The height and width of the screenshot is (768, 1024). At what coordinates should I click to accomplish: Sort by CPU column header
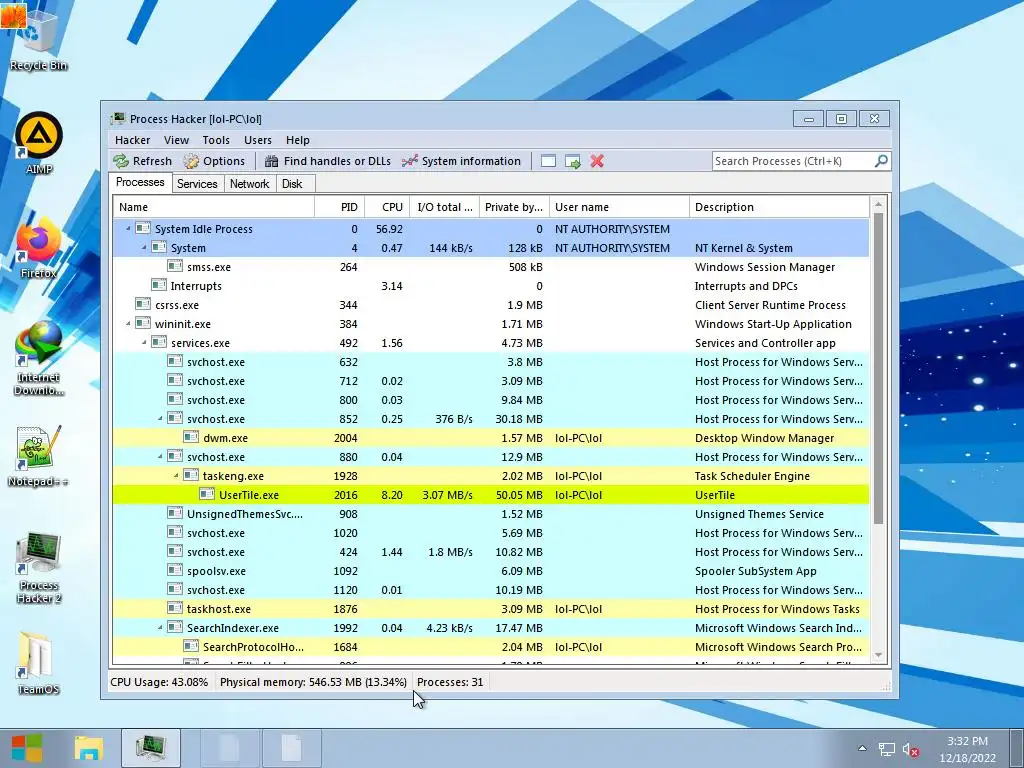click(388, 207)
